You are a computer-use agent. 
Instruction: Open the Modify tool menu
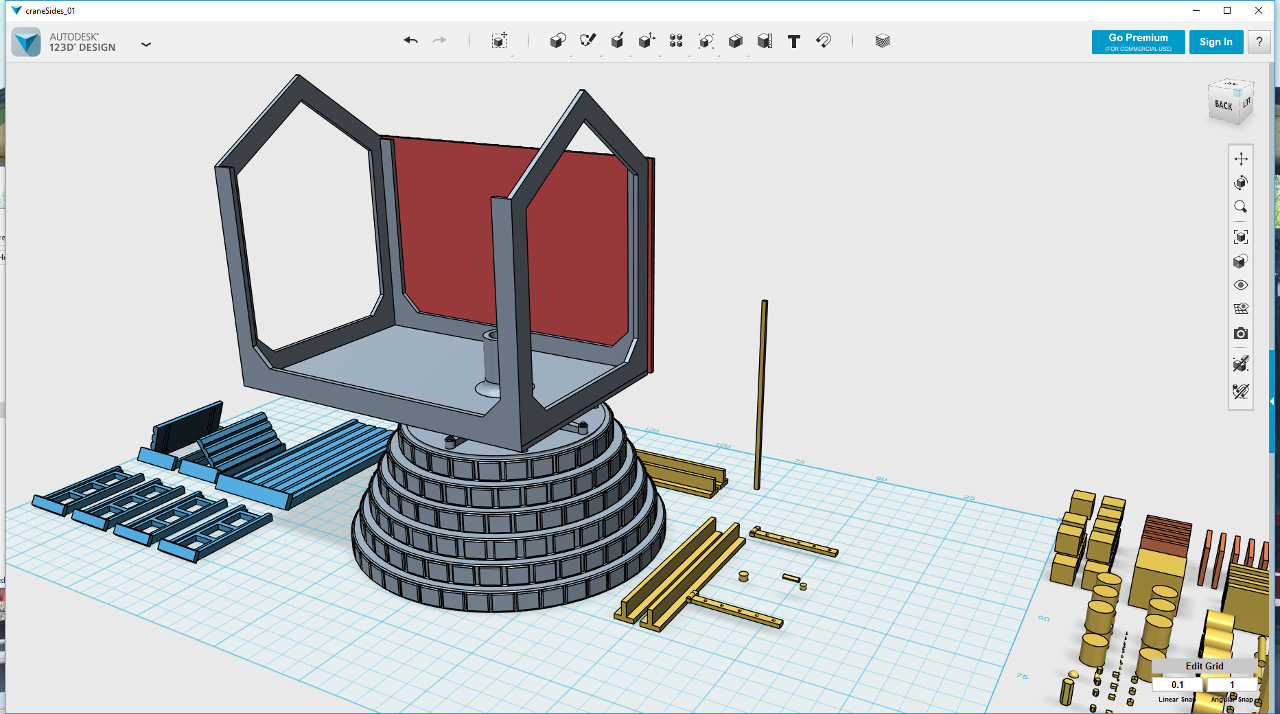[x=647, y=41]
